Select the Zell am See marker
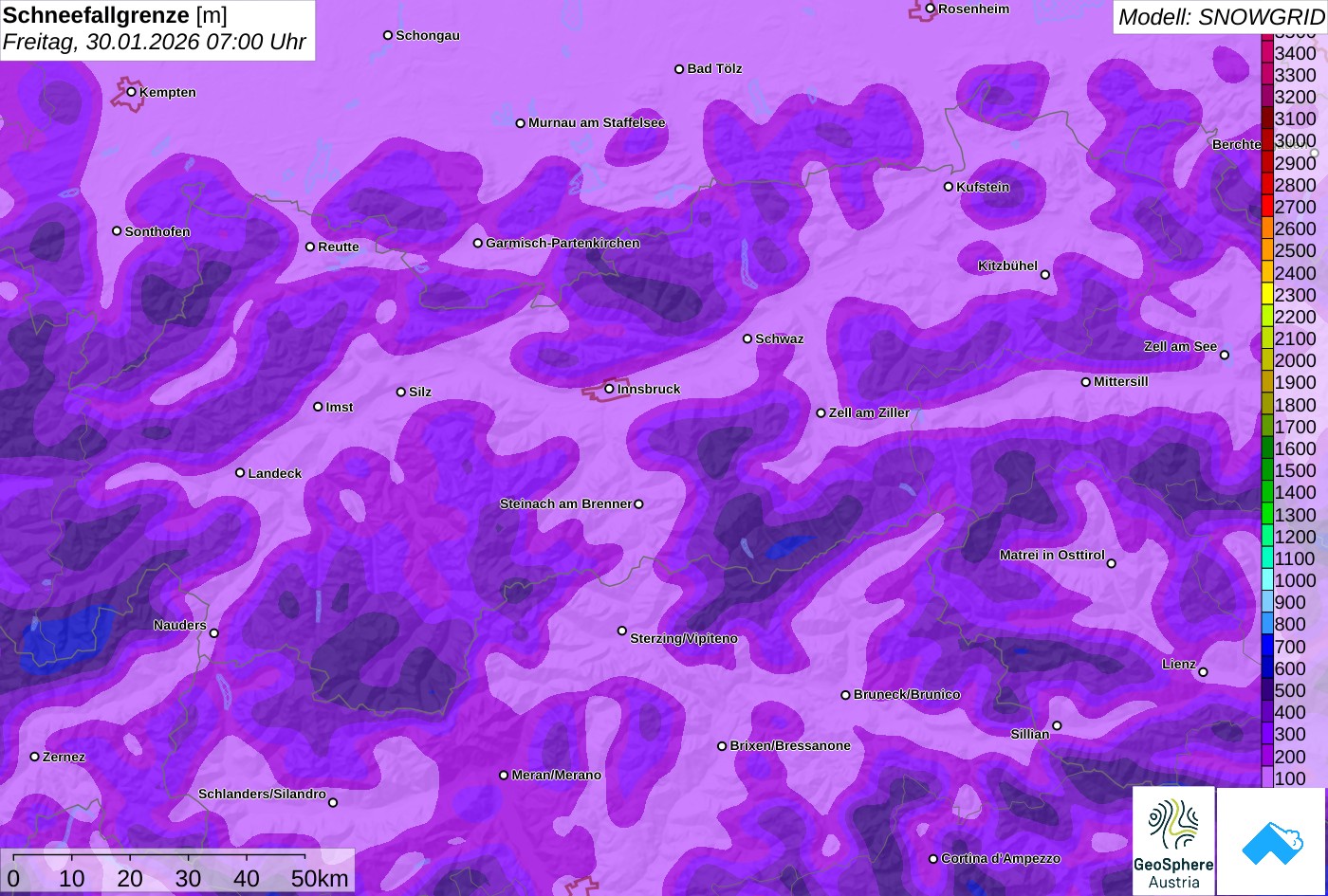The height and width of the screenshot is (896, 1328). click(x=1224, y=356)
